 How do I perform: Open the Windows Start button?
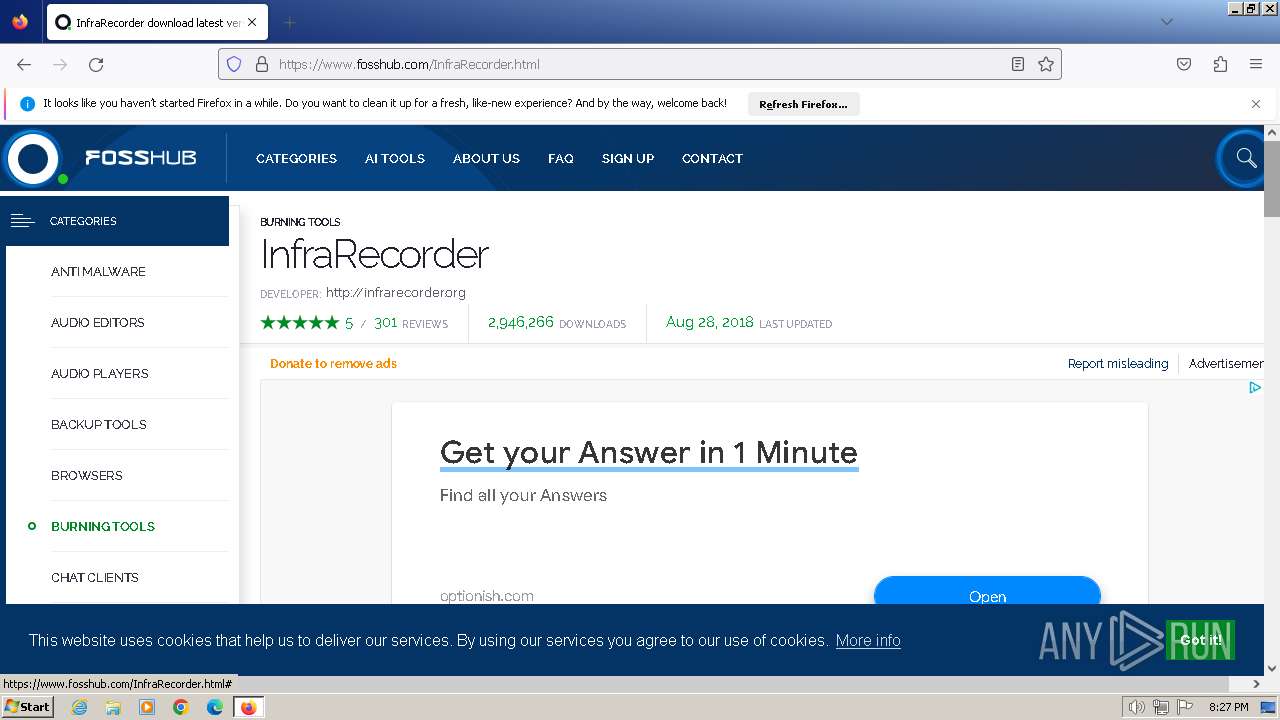tap(27, 706)
